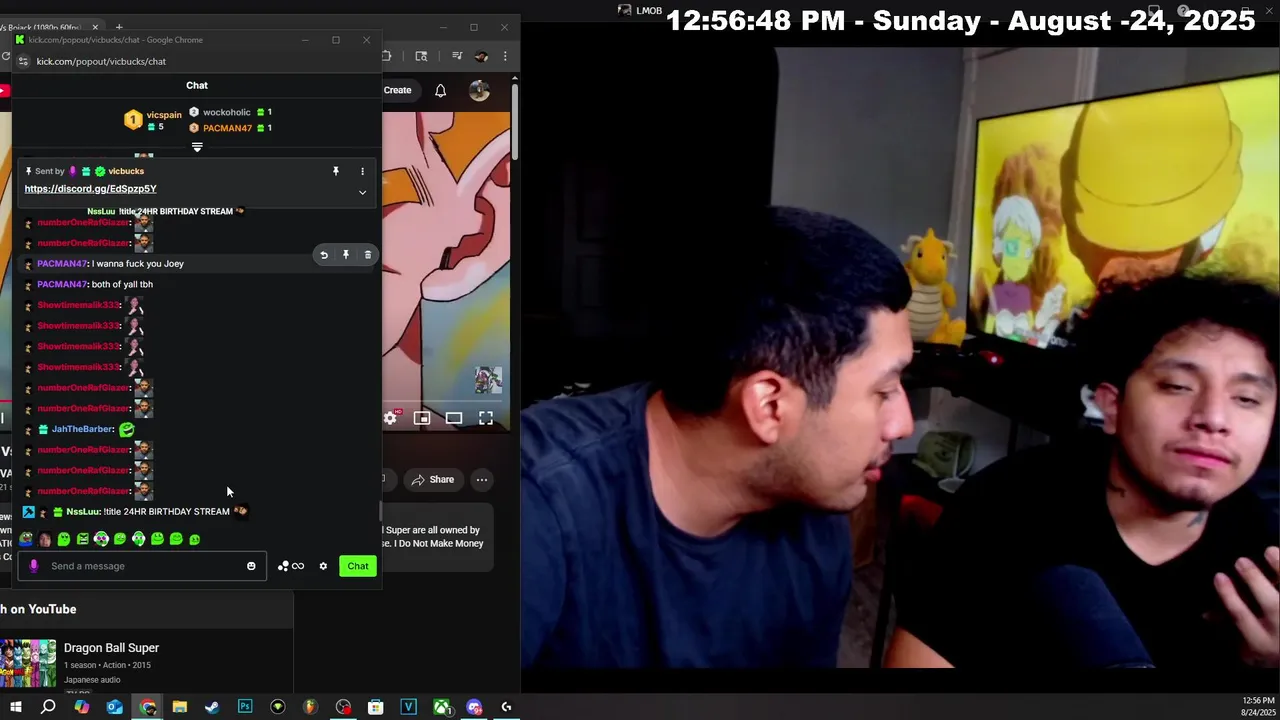Click the vicspain top gifter name
The width and height of the screenshot is (1280, 720).
(x=164, y=115)
